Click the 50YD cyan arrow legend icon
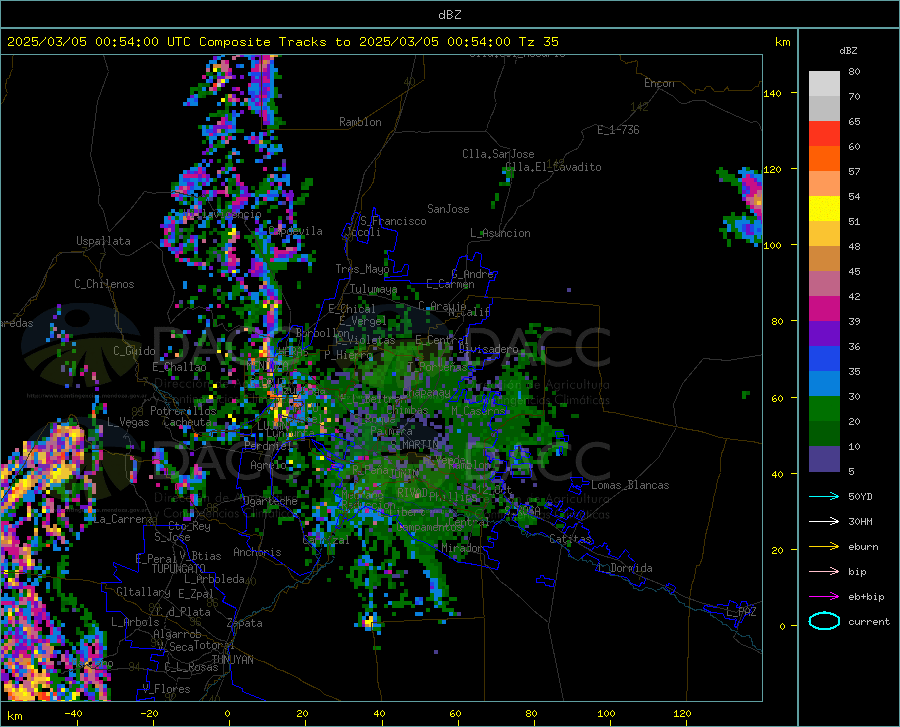Image resolution: width=900 pixels, height=727 pixels. point(824,496)
